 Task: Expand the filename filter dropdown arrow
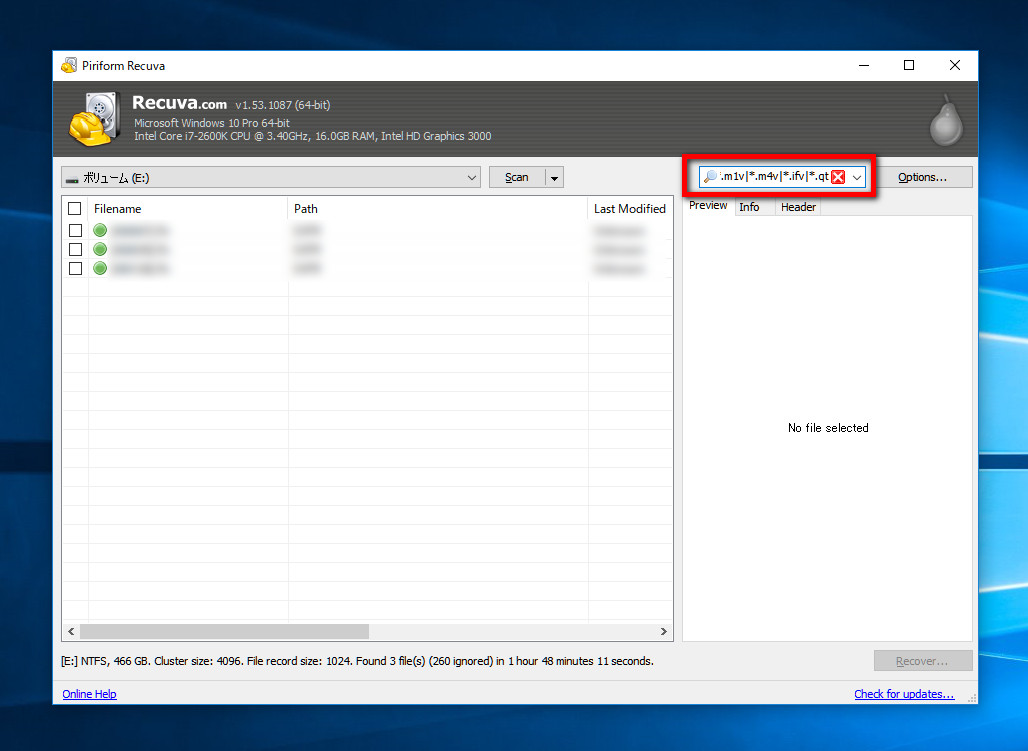pyautogui.click(x=857, y=177)
